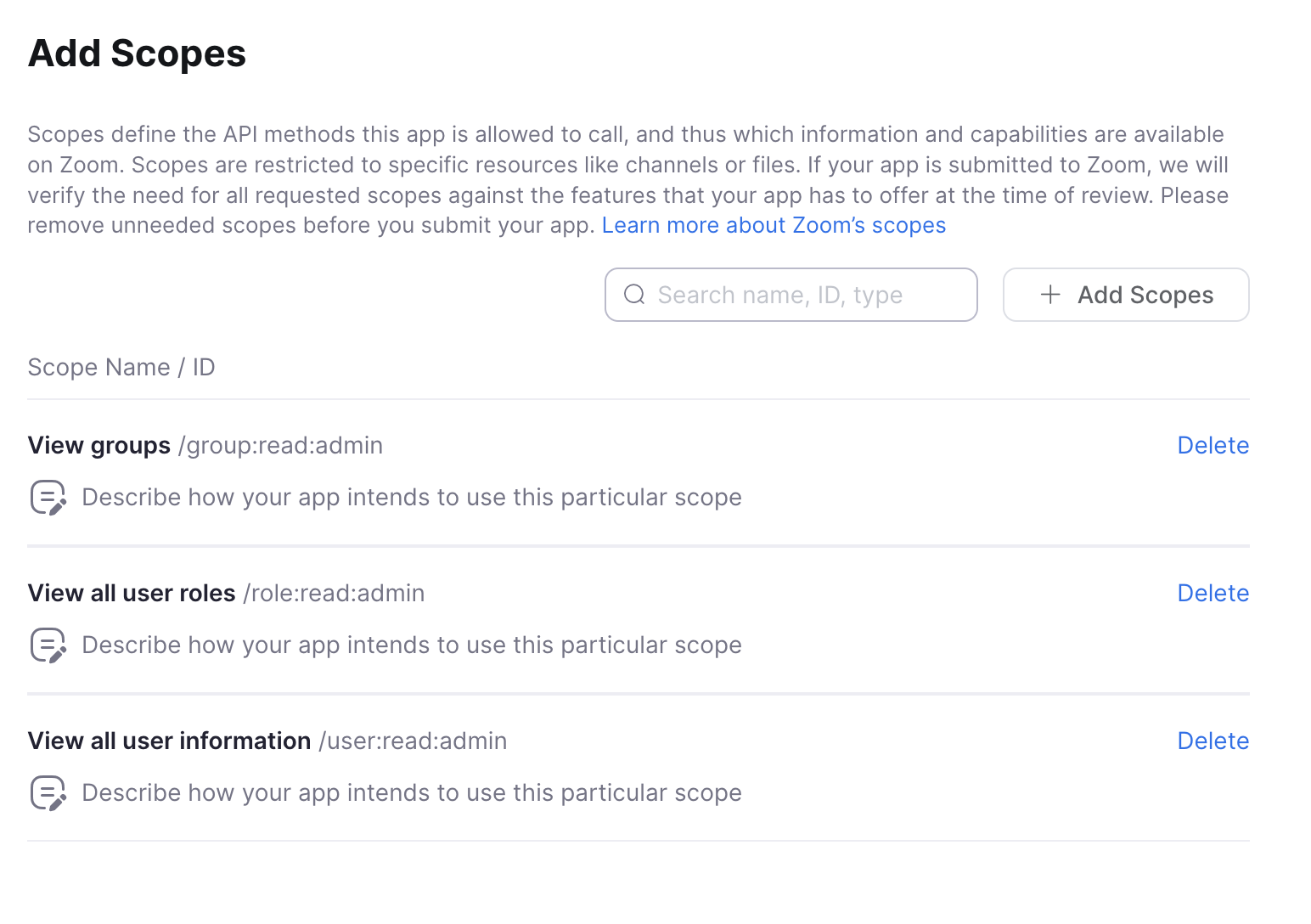Select the View all user information scope name
This screenshot has height=924, width=1311.
click(169, 741)
